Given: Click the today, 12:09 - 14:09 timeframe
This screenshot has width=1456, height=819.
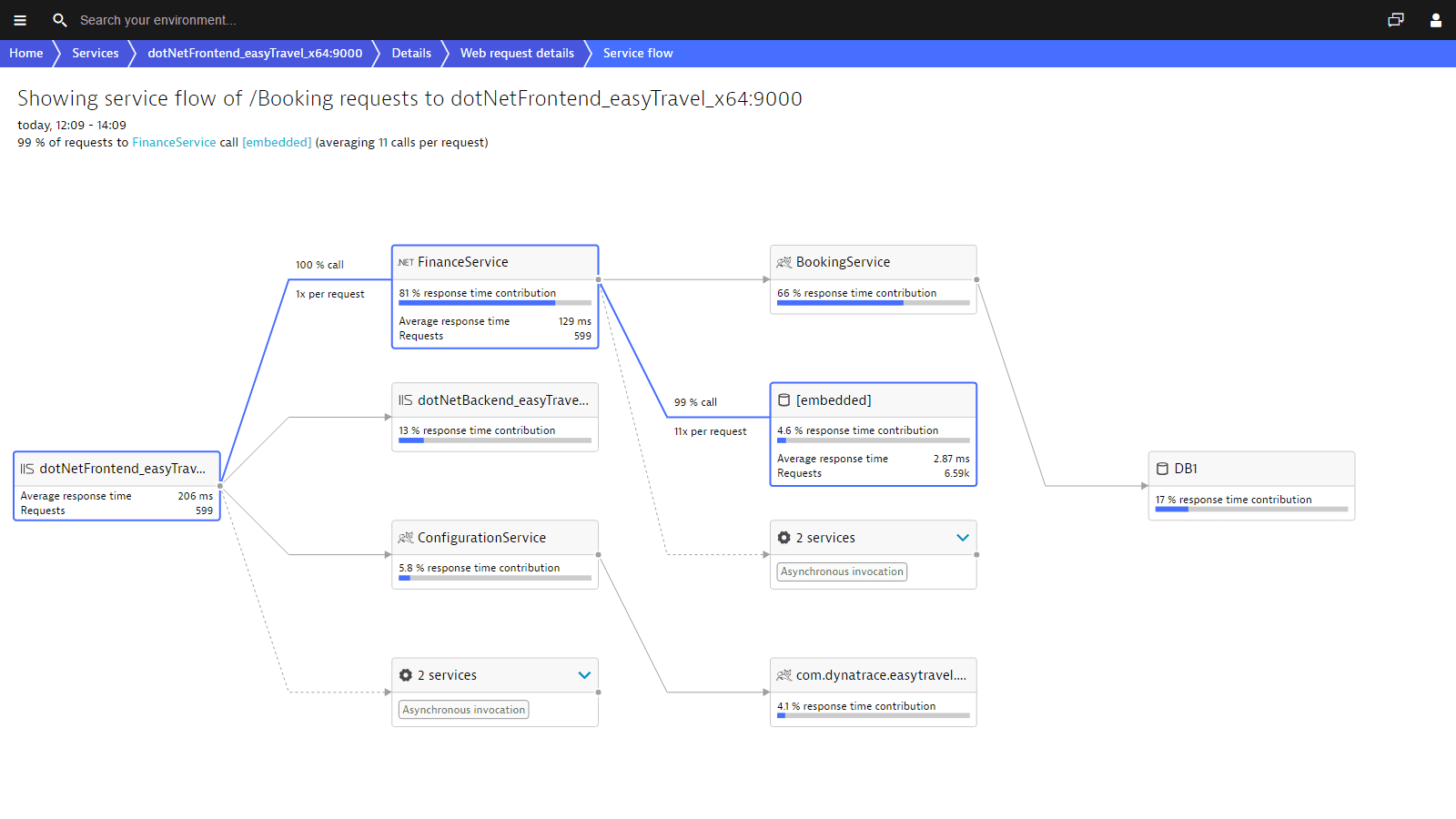Looking at the screenshot, I should (72, 126).
